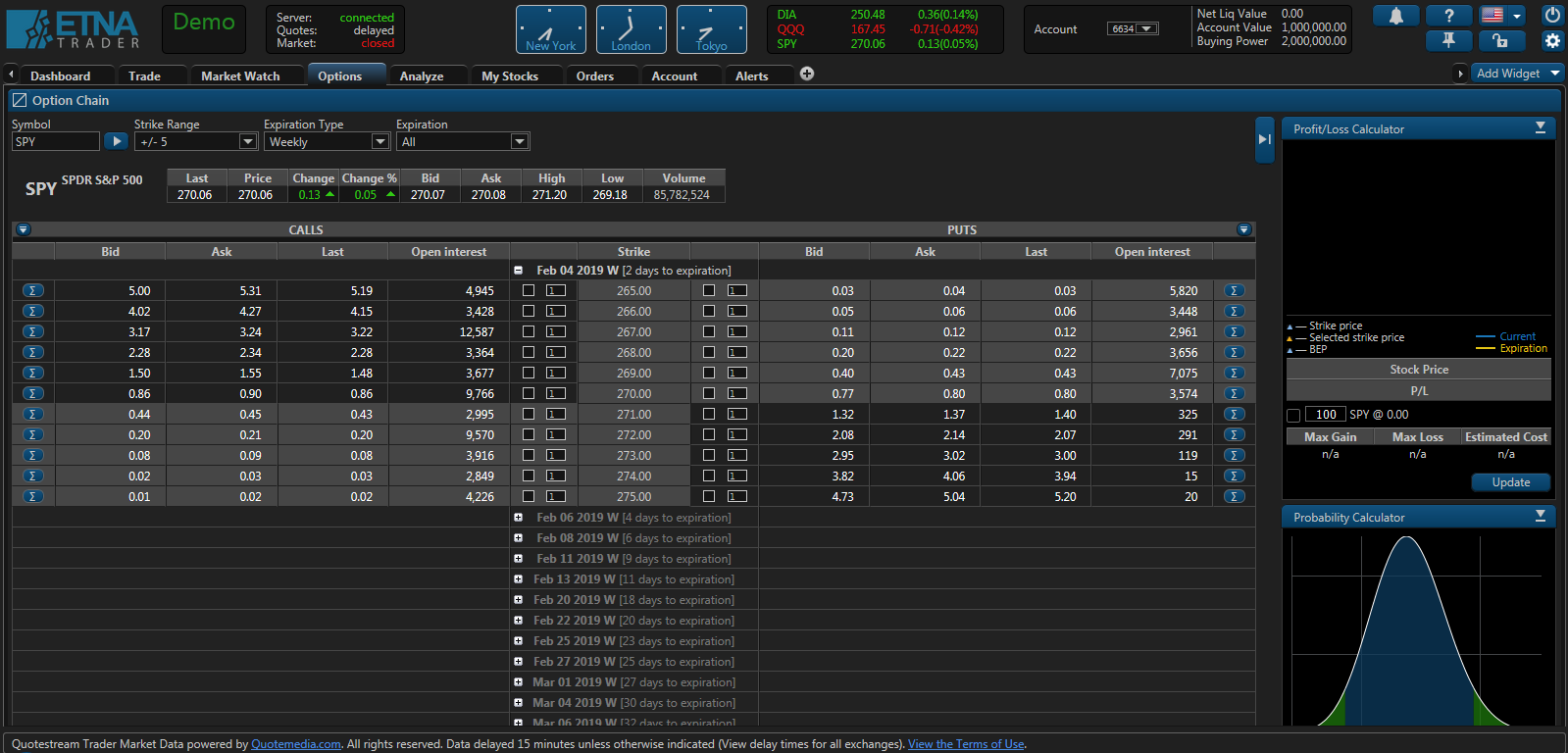Click call quantity box for strike 265.00
Viewport: 1568px width, 753px height.
[x=556, y=290]
